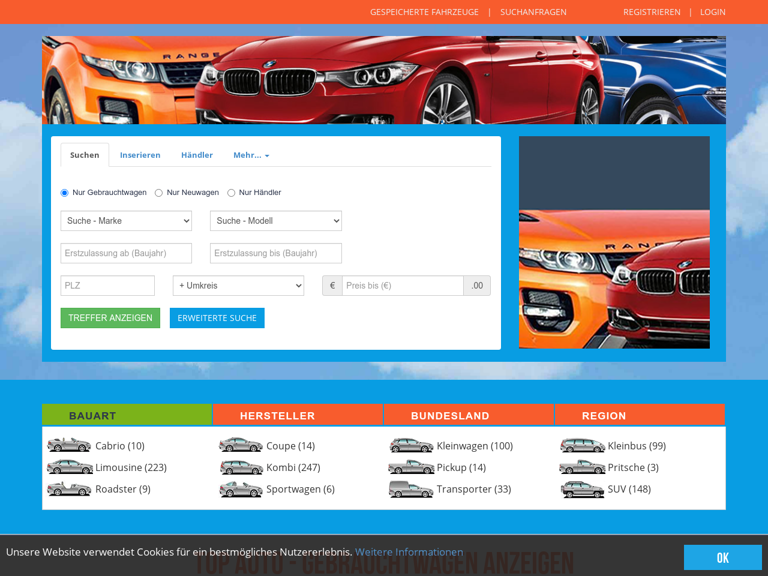Expand the Mehr... tab menu

tap(251, 155)
